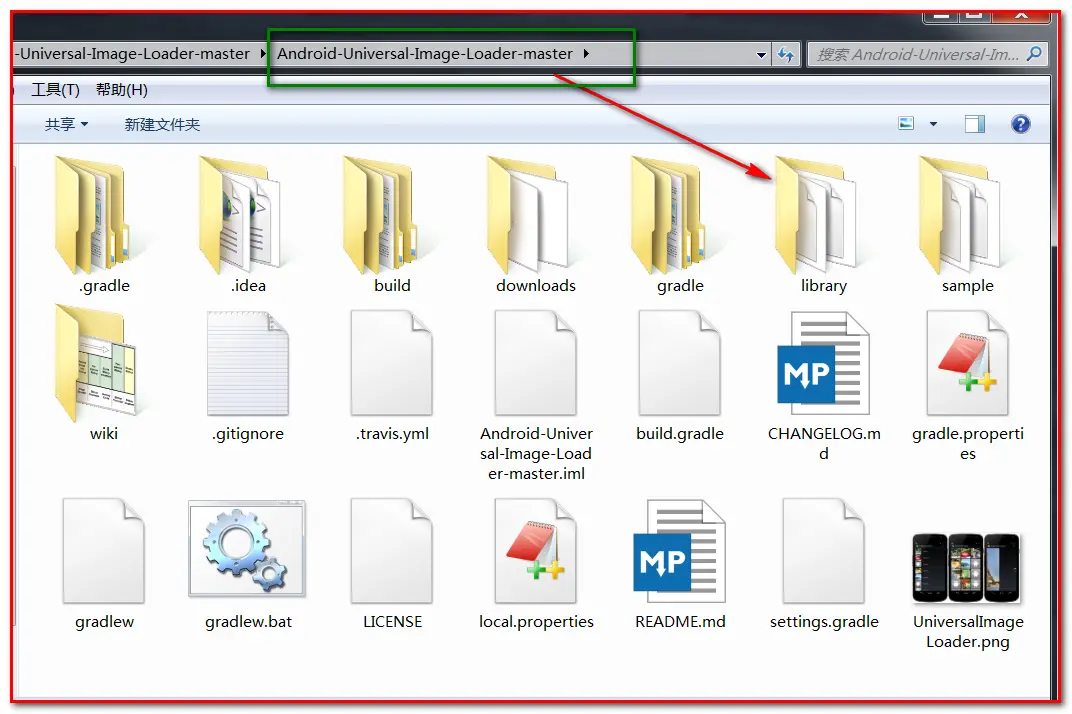
Task: Click the Android-Universal-Image-Loader-master breadcrumb segment
Action: point(425,53)
